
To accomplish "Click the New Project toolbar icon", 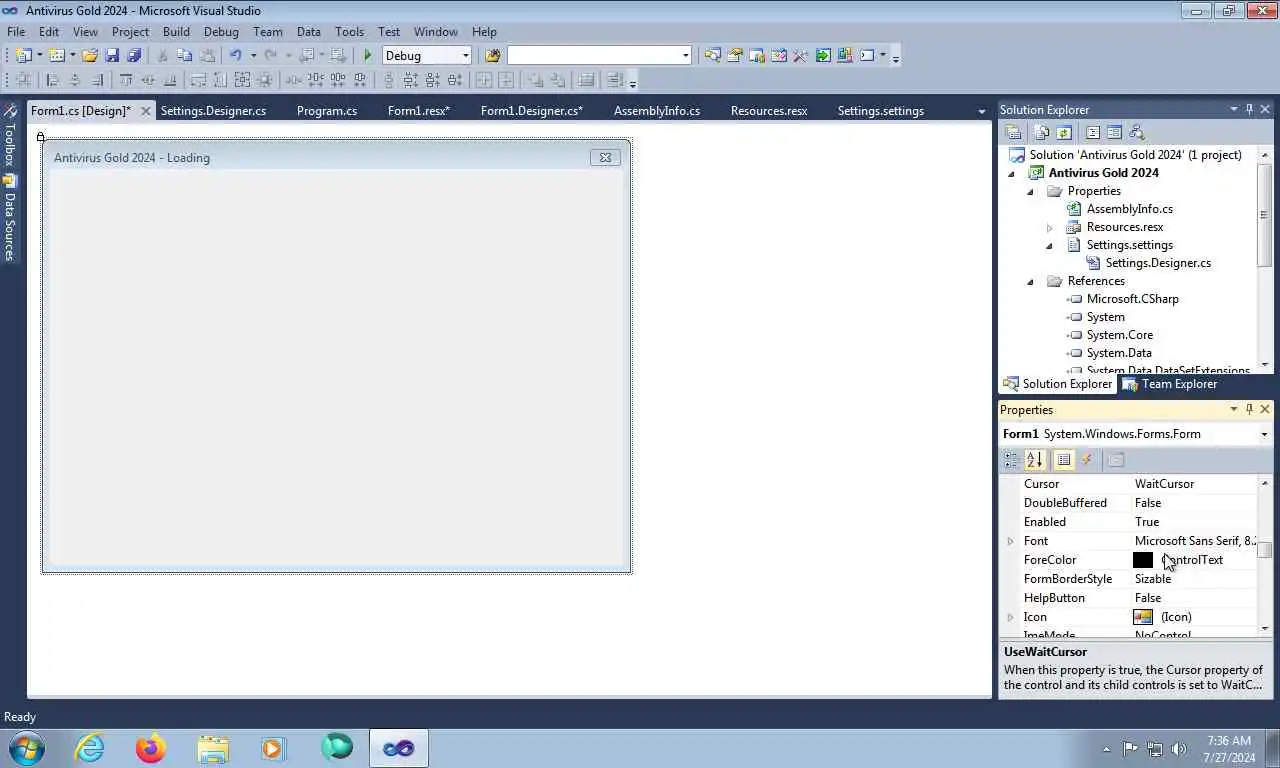I will click(x=22, y=56).
